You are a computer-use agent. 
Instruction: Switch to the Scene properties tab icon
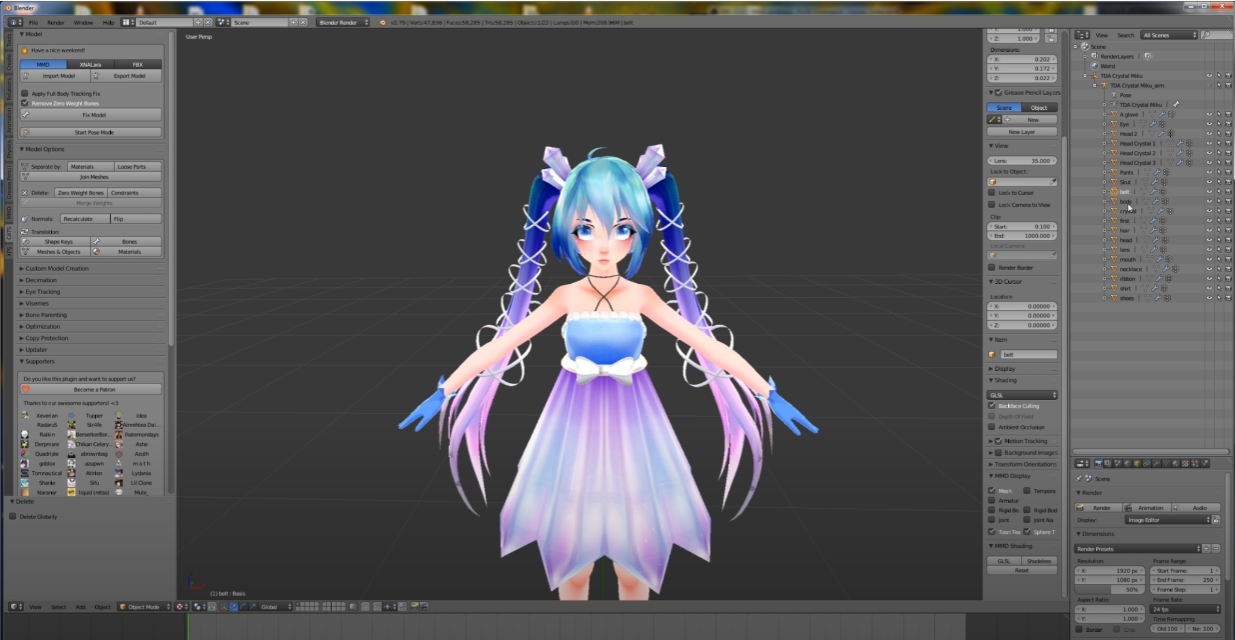1120,463
